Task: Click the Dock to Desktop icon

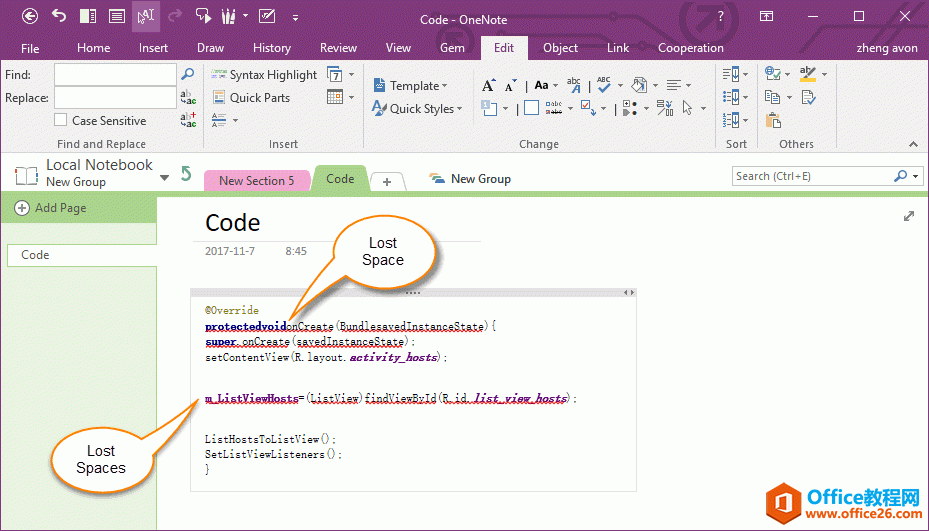Action: coord(88,16)
